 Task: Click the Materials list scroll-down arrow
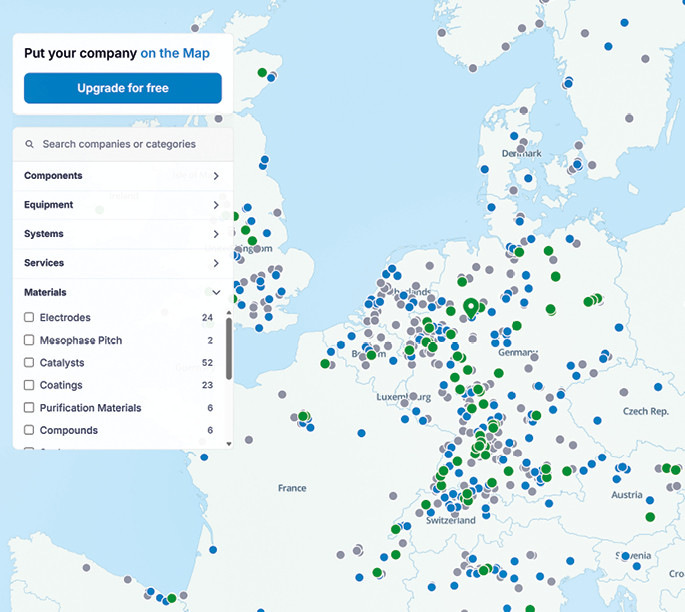point(228,444)
